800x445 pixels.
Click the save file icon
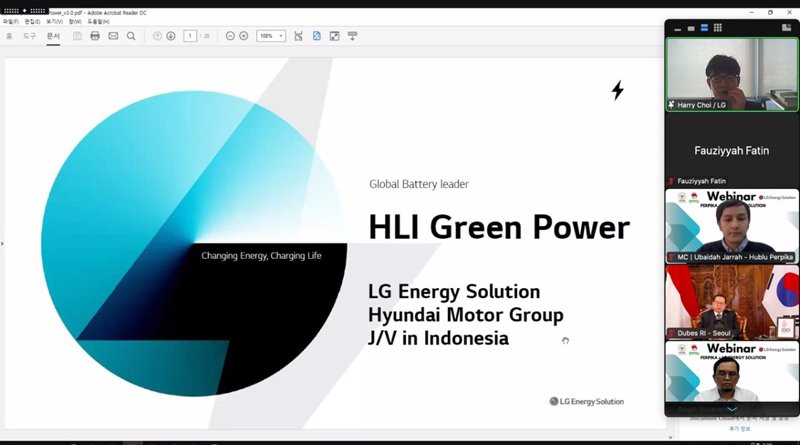click(x=77, y=36)
